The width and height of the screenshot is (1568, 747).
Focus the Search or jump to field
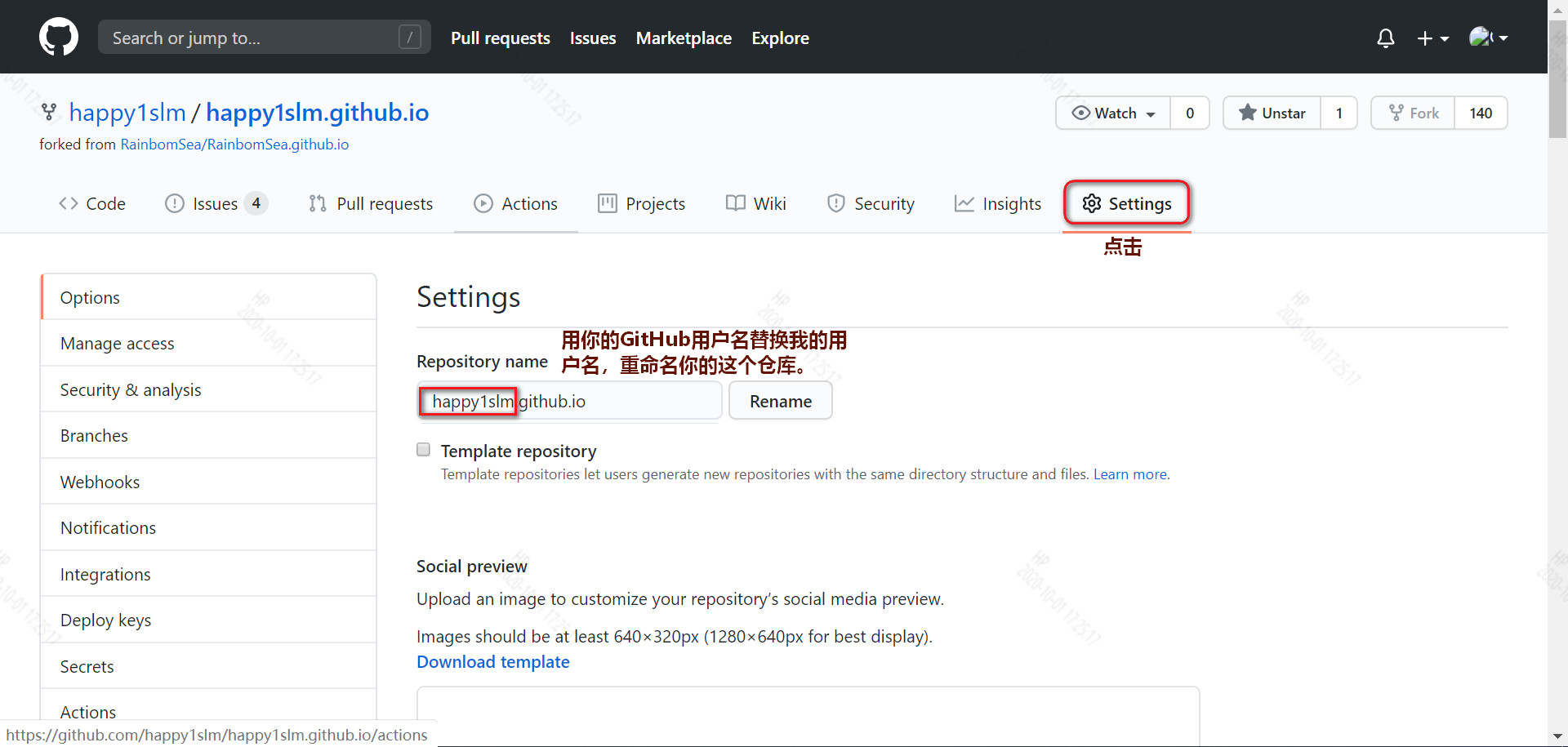(264, 38)
